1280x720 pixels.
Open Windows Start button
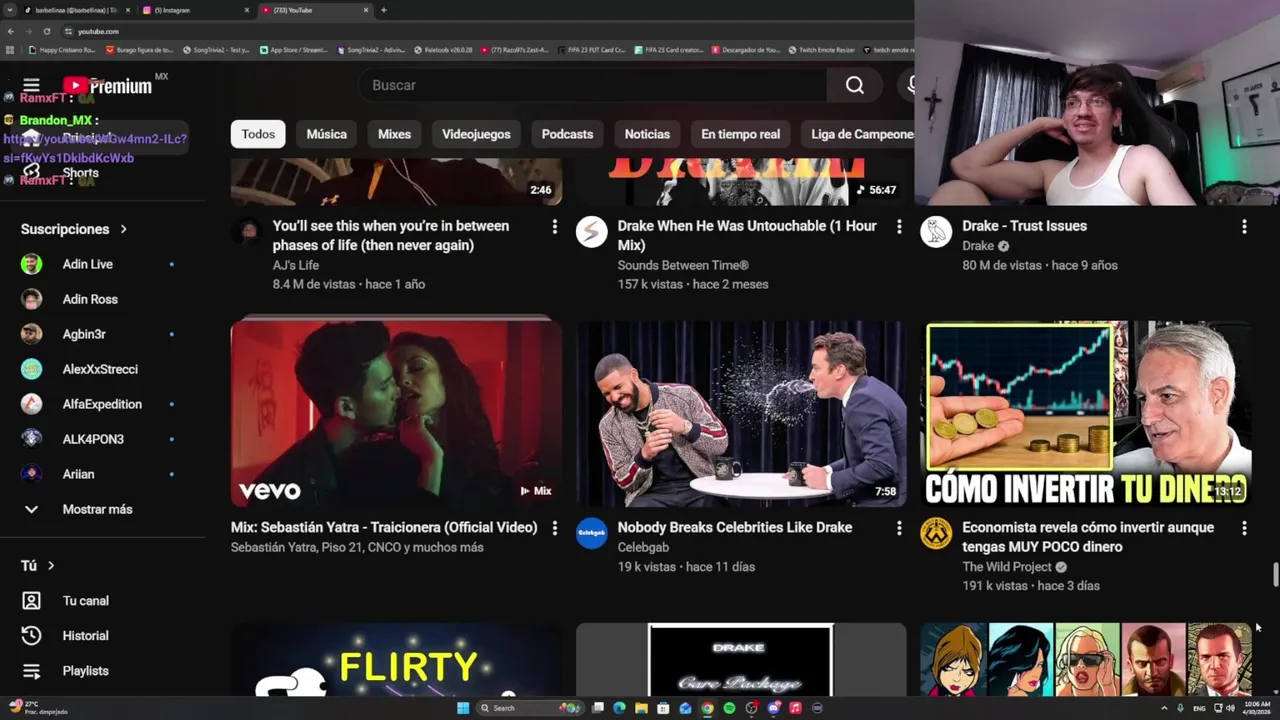(463, 708)
